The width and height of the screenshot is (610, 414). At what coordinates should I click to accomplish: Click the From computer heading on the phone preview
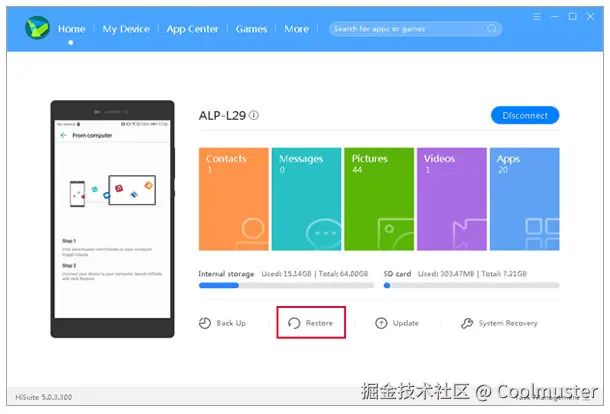(x=92, y=135)
